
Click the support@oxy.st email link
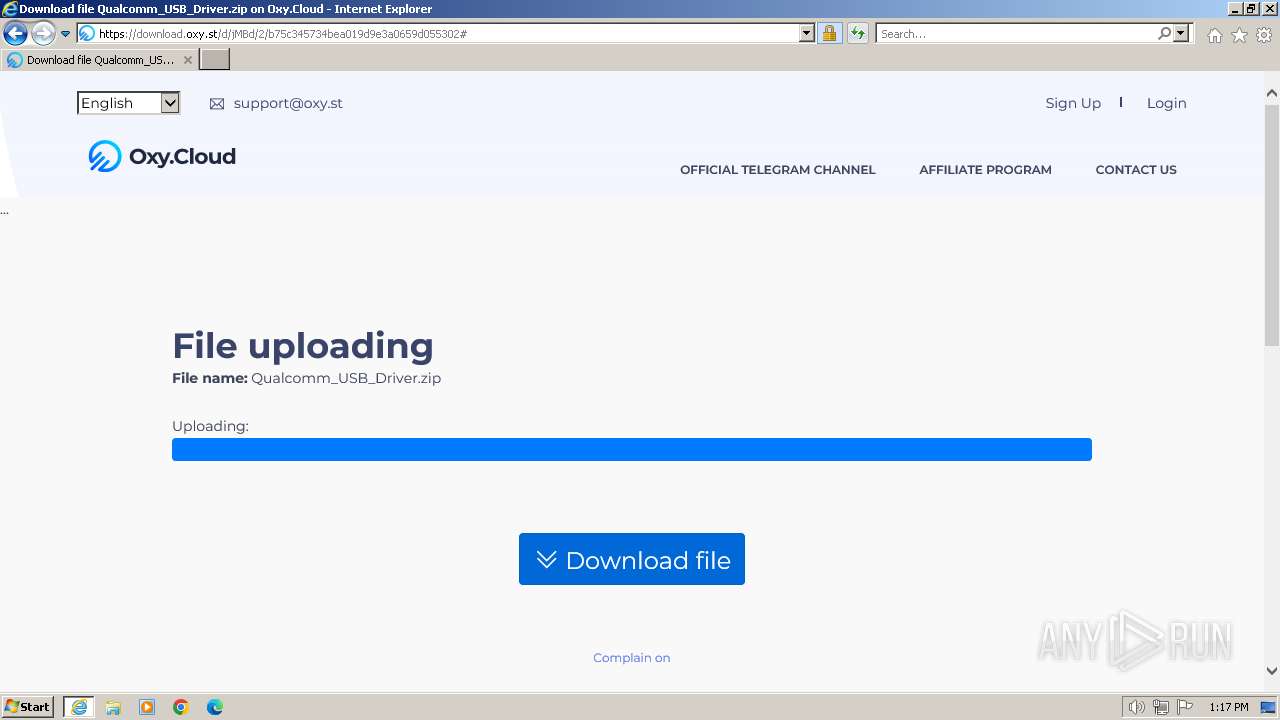tap(288, 103)
